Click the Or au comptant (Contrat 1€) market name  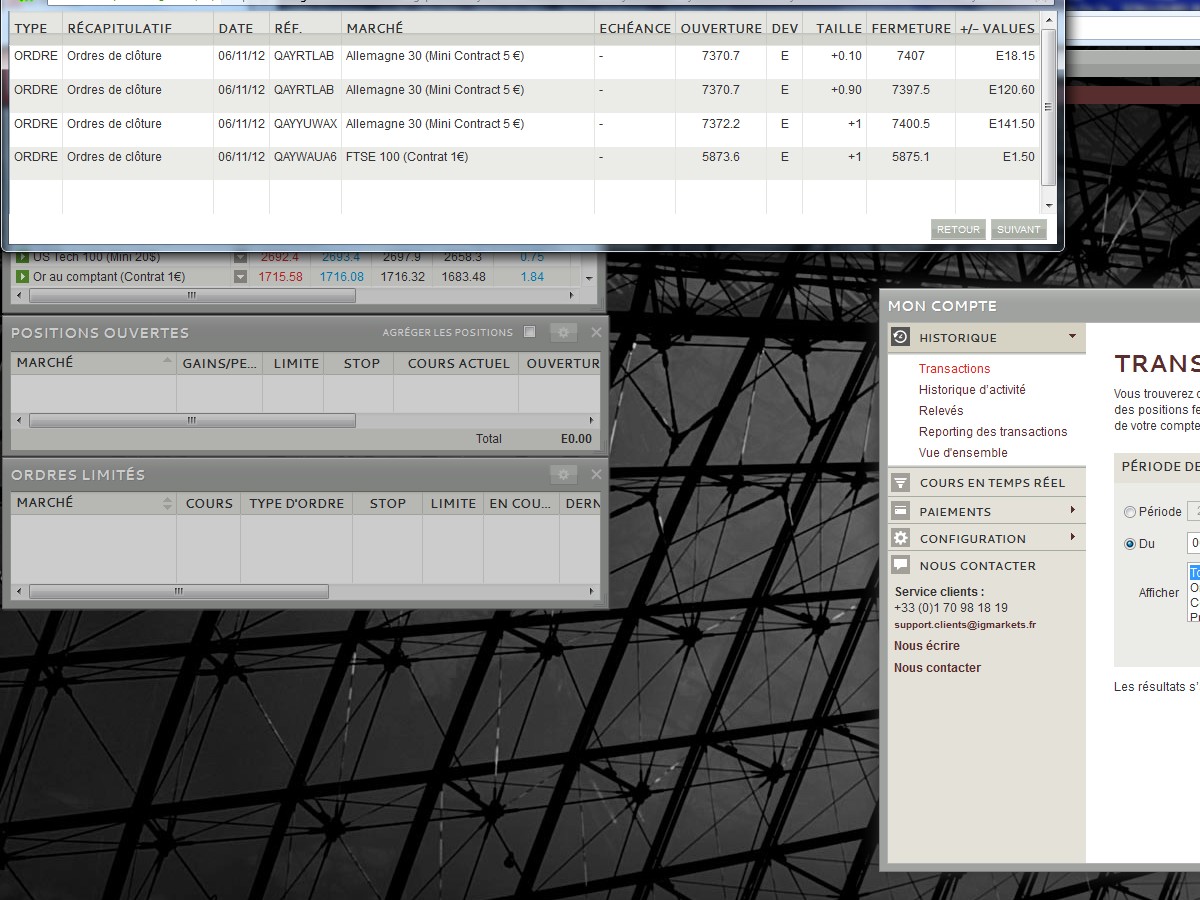pyautogui.click(x=109, y=277)
